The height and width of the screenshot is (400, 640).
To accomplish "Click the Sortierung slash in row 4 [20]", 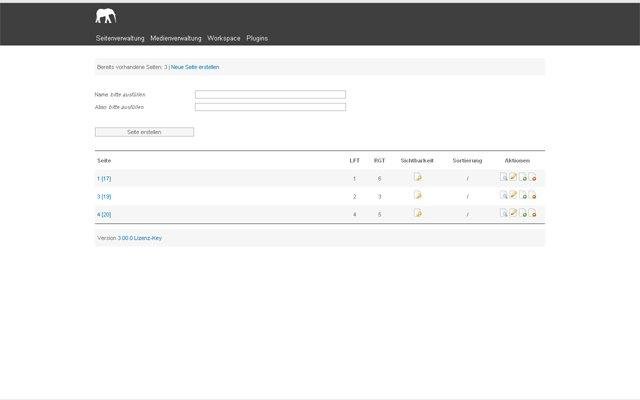I will tap(467, 214).
